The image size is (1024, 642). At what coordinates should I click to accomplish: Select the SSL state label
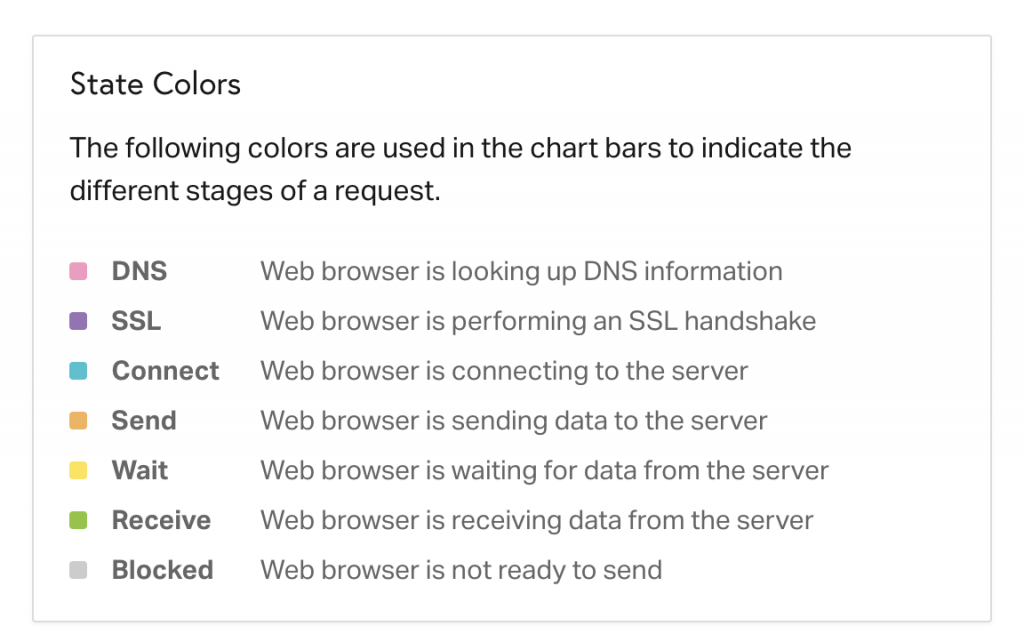click(x=136, y=321)
